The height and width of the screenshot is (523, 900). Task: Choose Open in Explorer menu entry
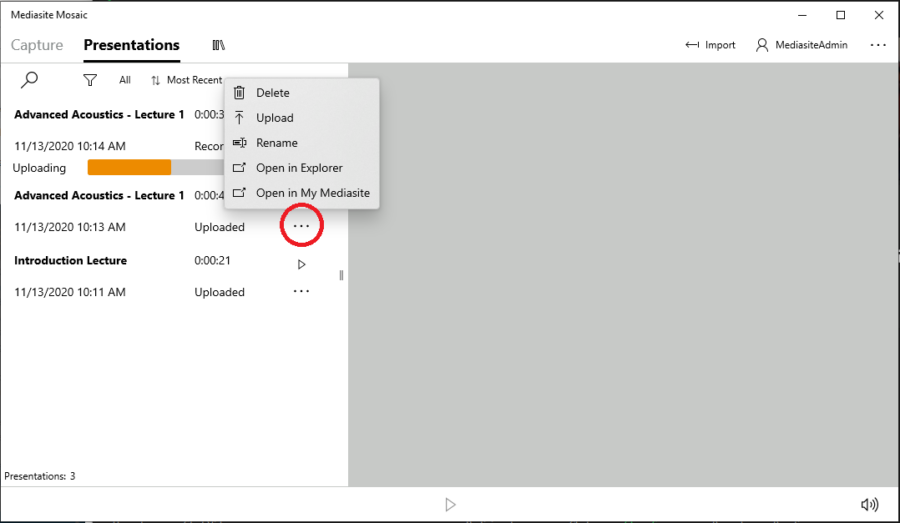coord(302,168)
